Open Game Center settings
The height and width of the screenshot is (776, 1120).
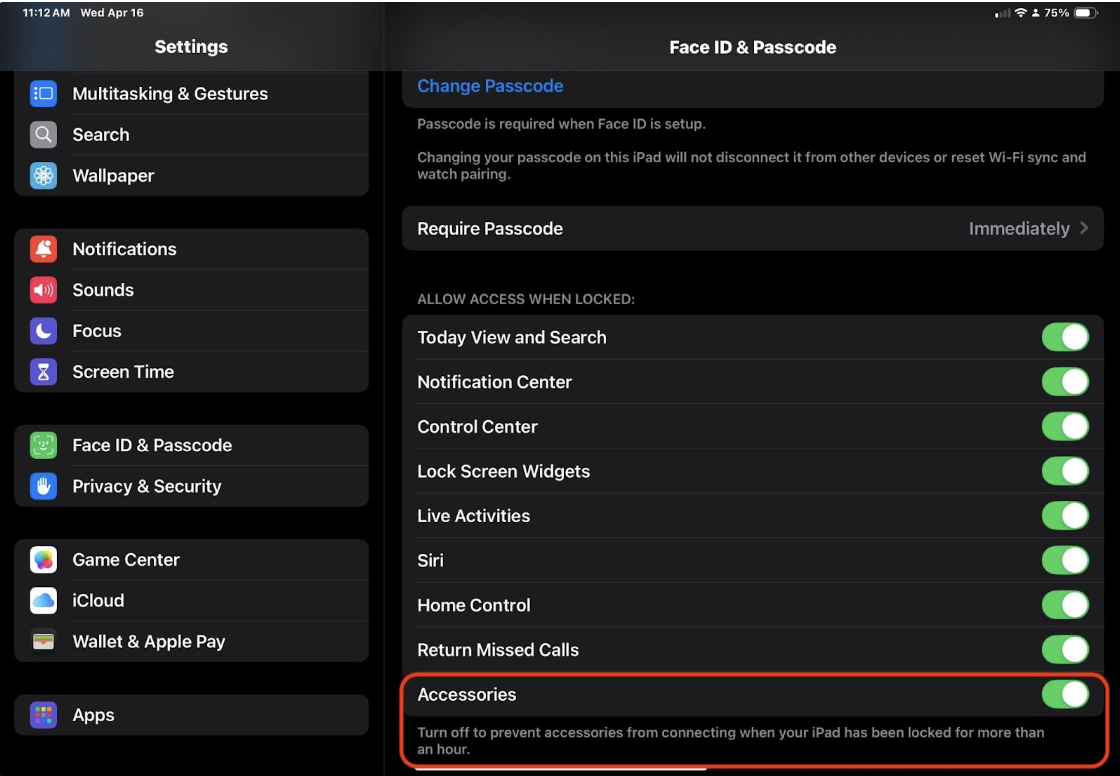(191, 559)
